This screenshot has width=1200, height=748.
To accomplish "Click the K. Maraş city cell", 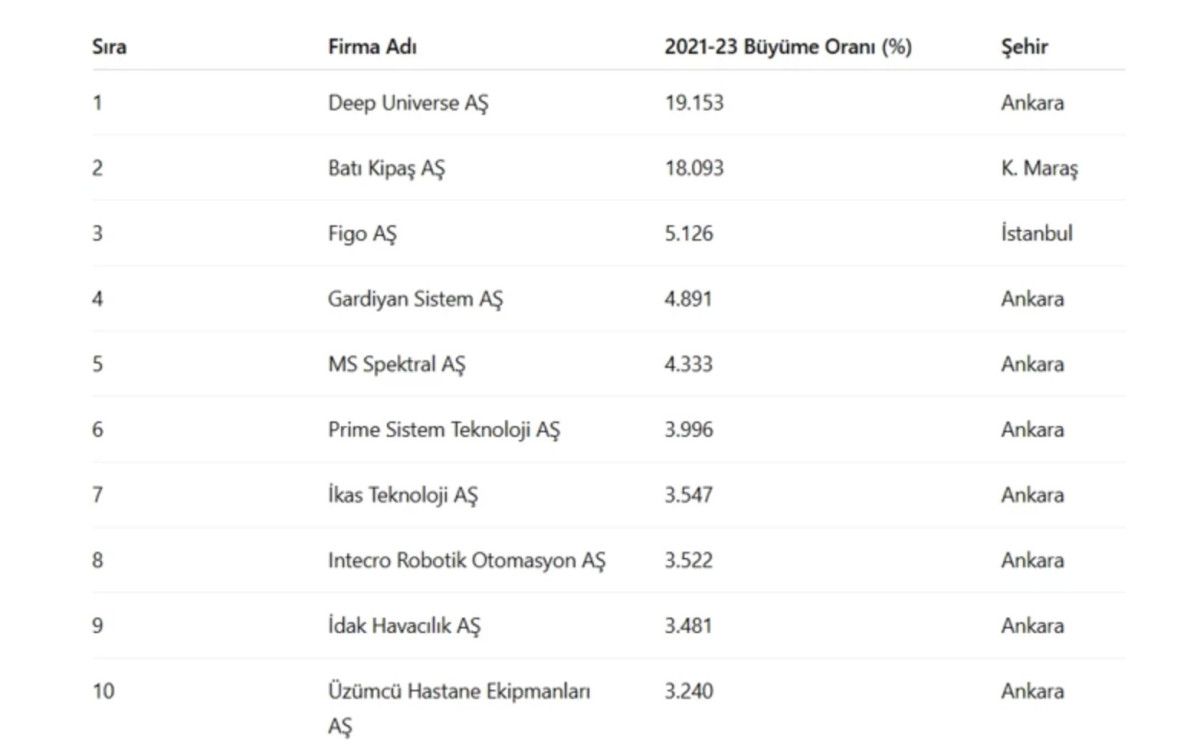I will click(x=1039, y=168).
